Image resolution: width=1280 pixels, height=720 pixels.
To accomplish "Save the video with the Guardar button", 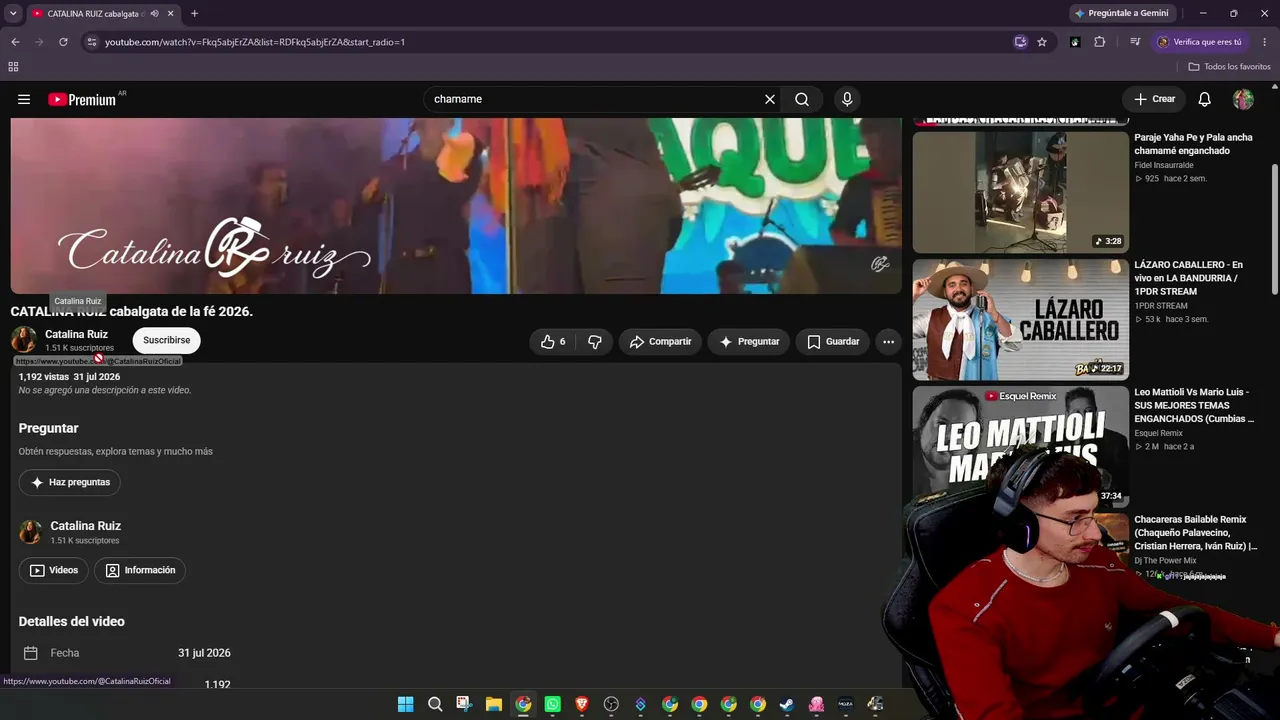I will 833,342.
